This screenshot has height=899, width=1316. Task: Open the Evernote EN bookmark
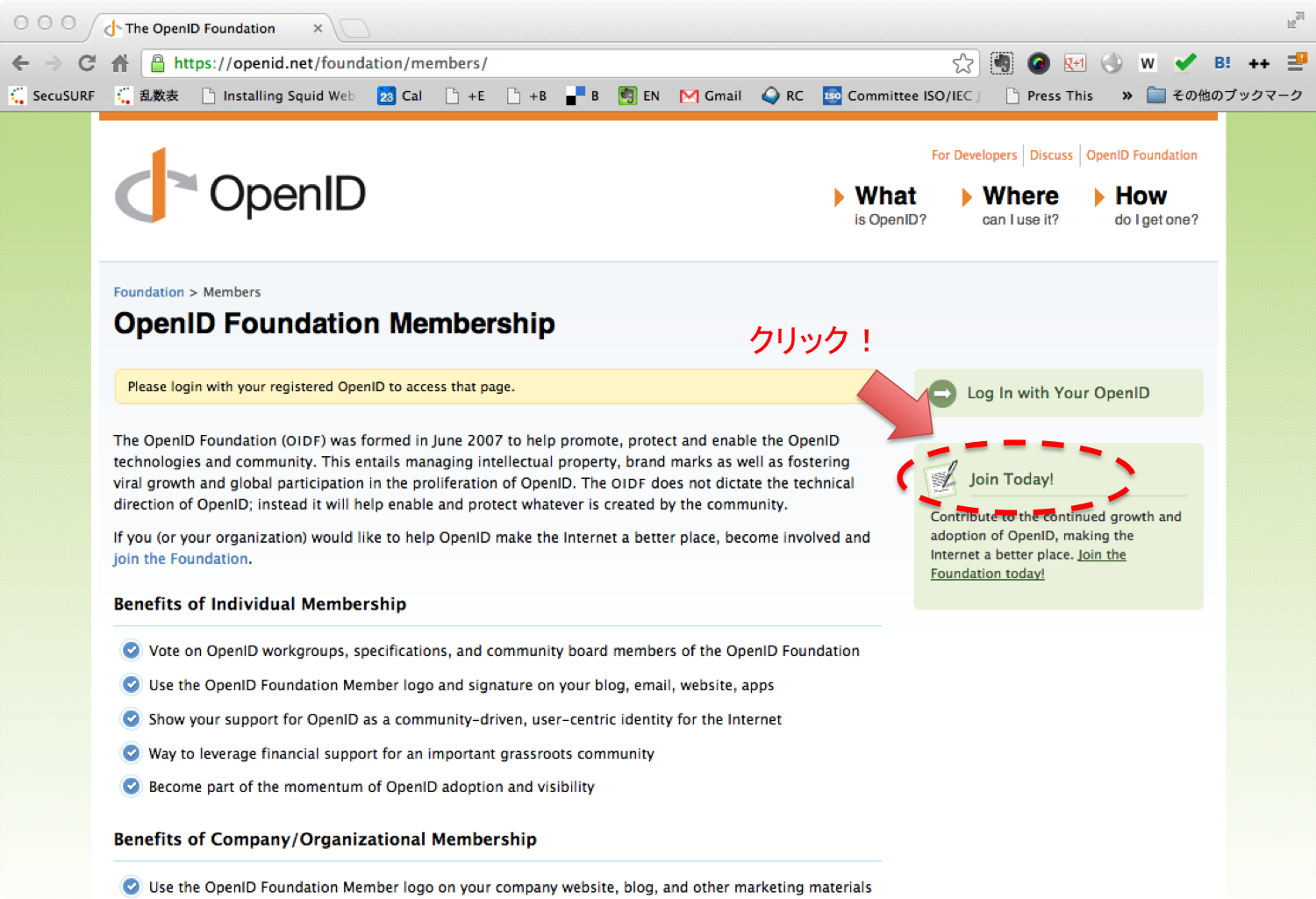[639, 96]
